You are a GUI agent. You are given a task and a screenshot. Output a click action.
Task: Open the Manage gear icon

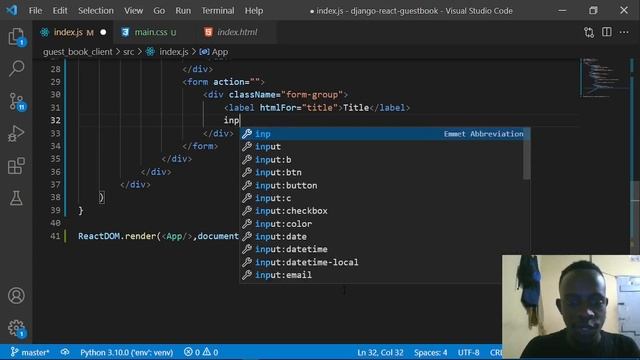(x=16, y=328)
